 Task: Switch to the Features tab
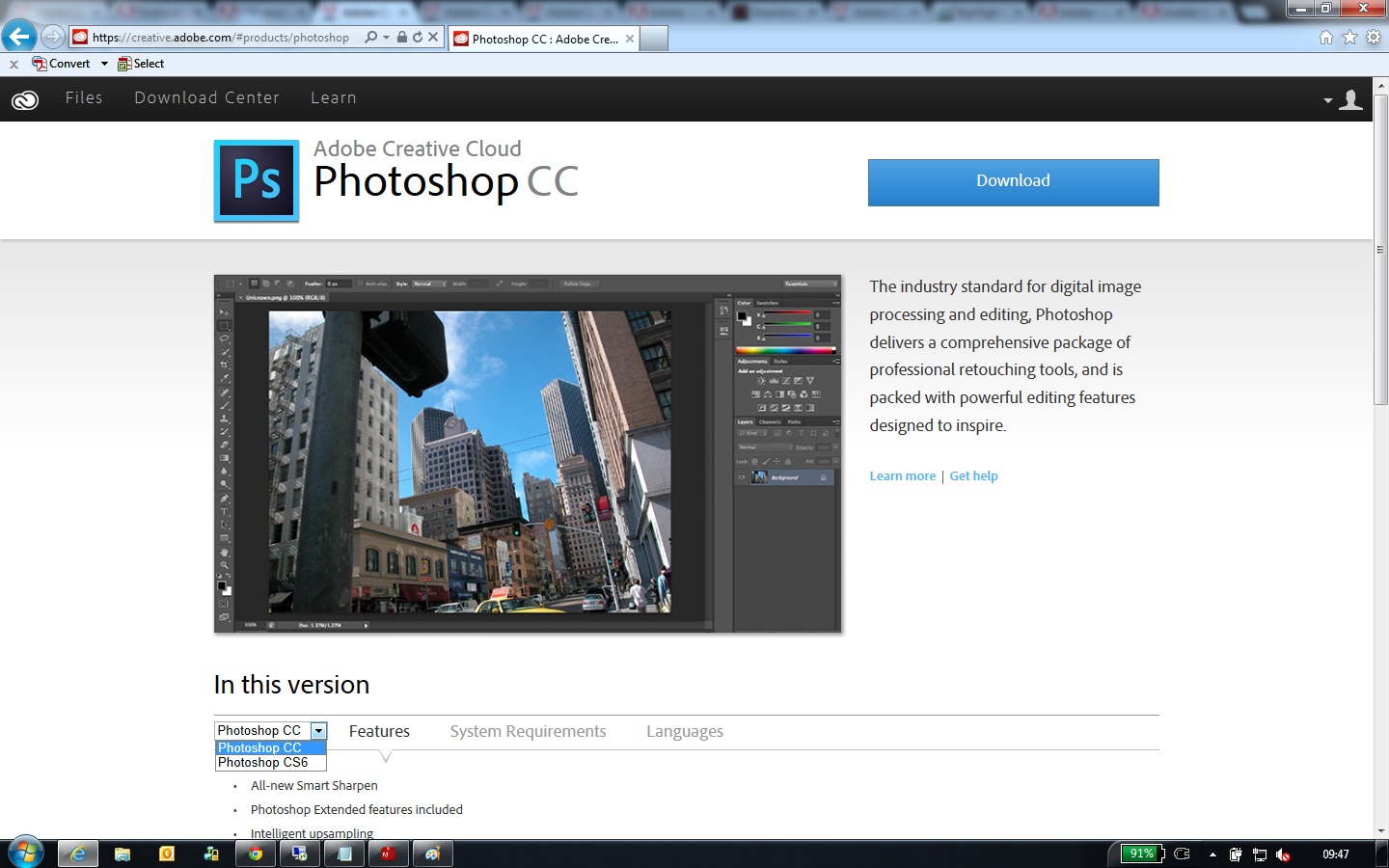point(379,731)
